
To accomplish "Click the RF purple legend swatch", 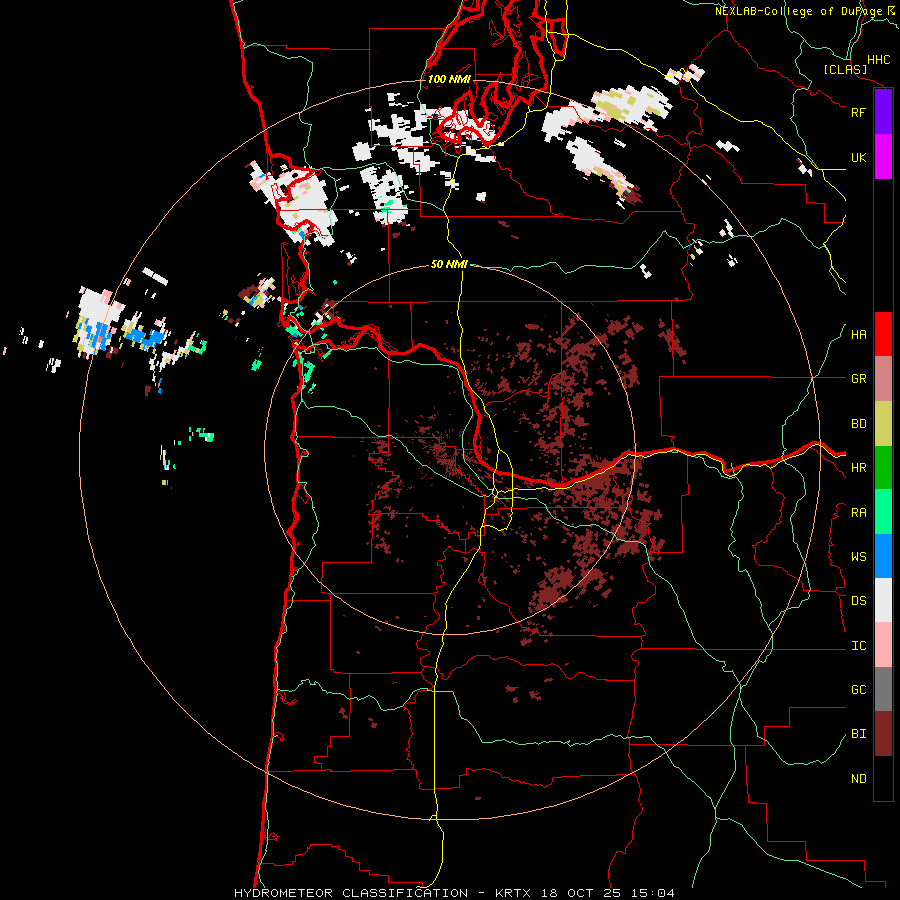I will pos(883,112).
